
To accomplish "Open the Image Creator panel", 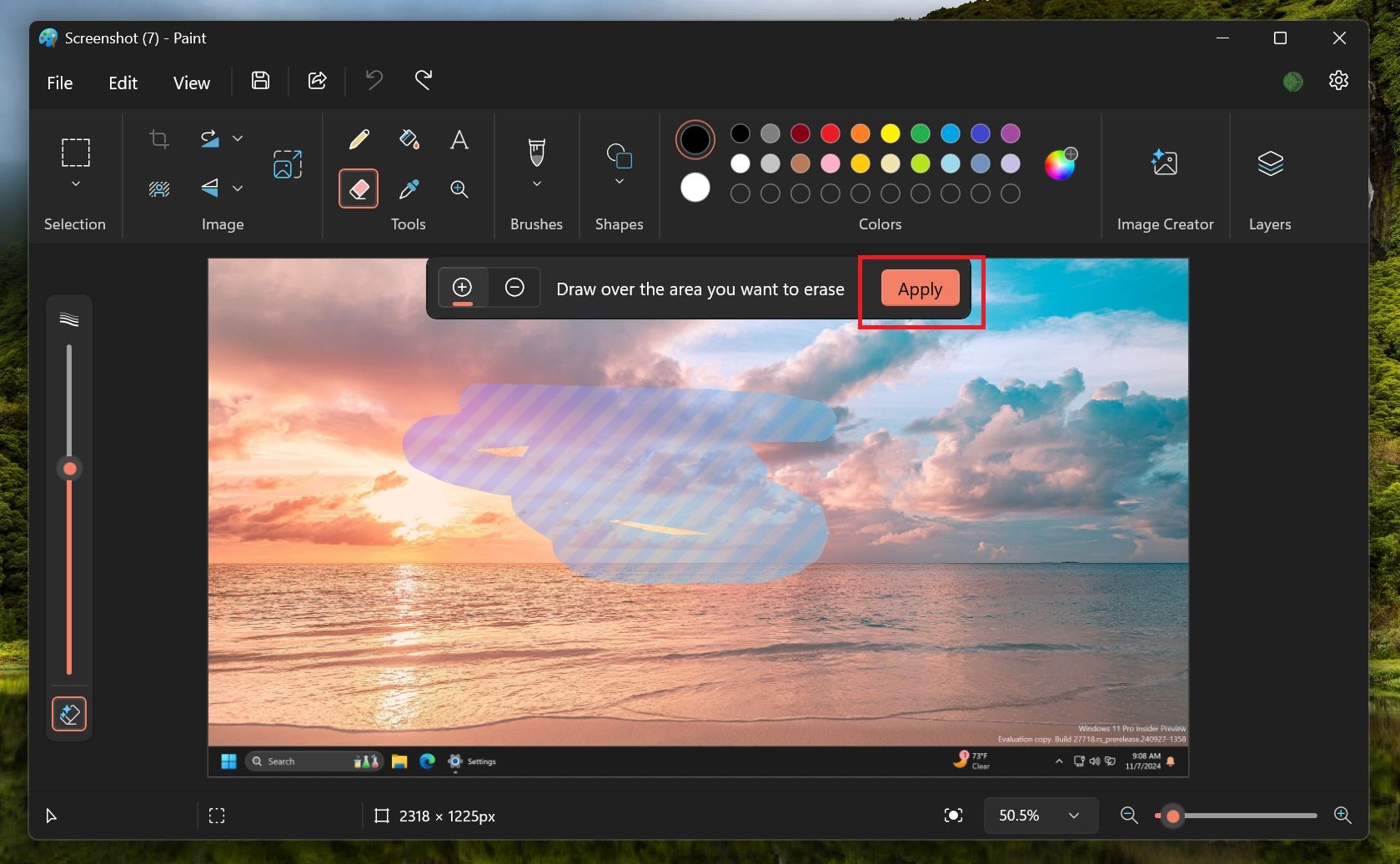I will point(1165,175).
